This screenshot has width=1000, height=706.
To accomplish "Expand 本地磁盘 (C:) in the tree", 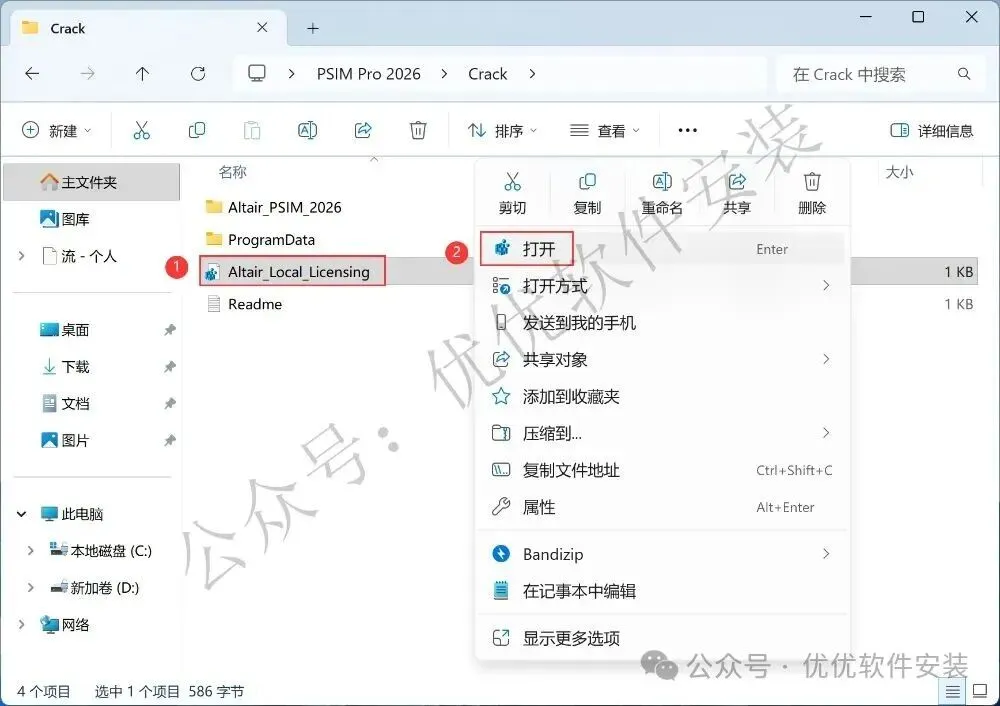I will (x=31, y=550).
